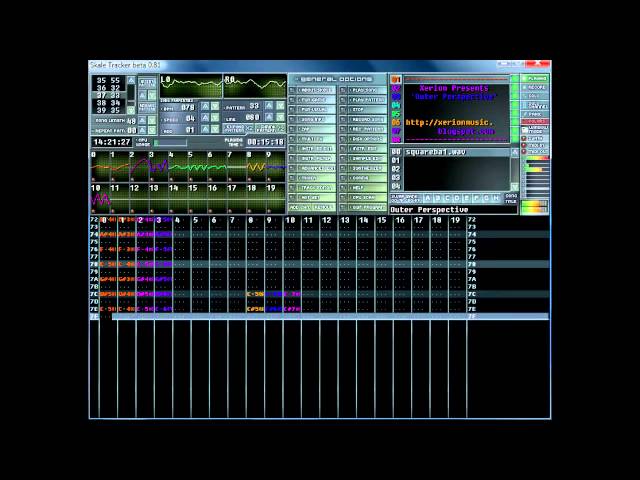This screenshot has width=640, height=480.
Task: Increase the Speed value
Action: click(x=205, y=118)
